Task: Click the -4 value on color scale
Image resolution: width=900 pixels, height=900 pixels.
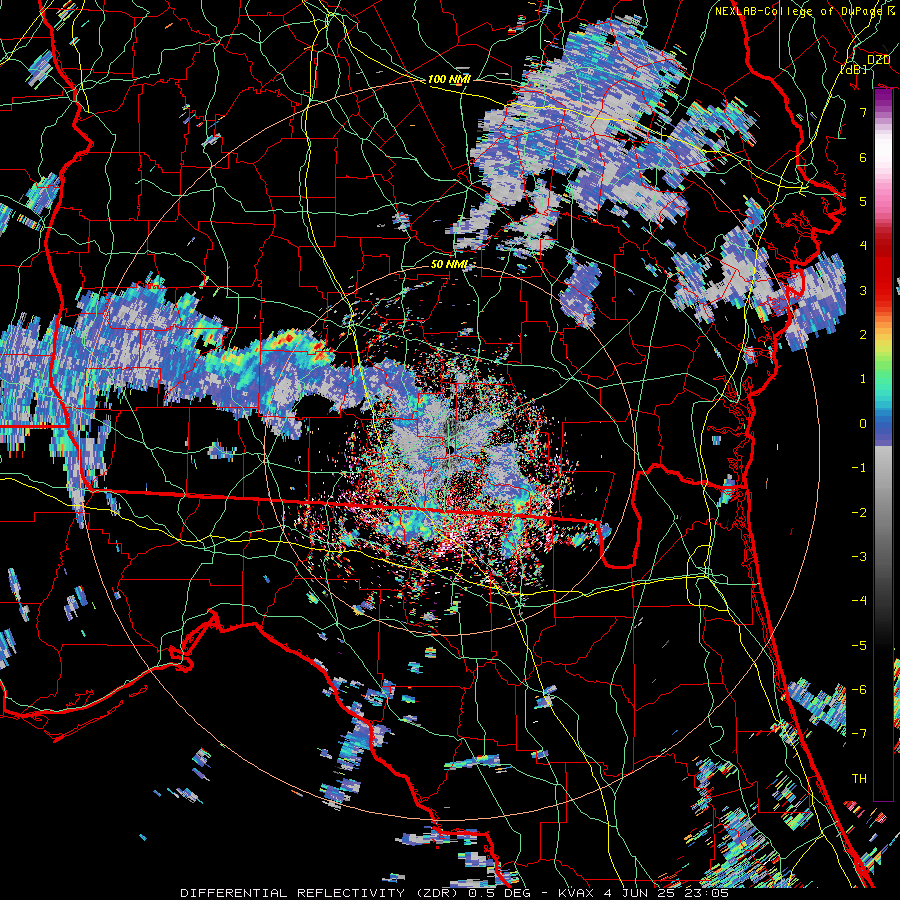Action: [x=859, y=601]
